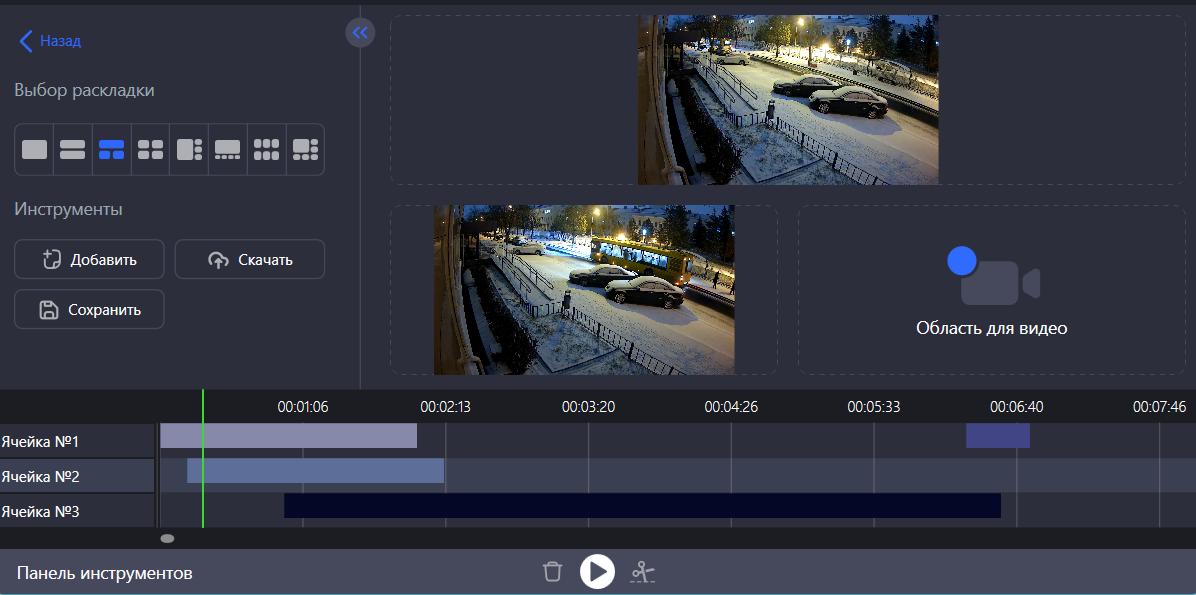Choose the 2x2 grid layout
Image resolution: width=1196 pixels, height=595 pixels.
pyautogui.click(x=150, y=150)
